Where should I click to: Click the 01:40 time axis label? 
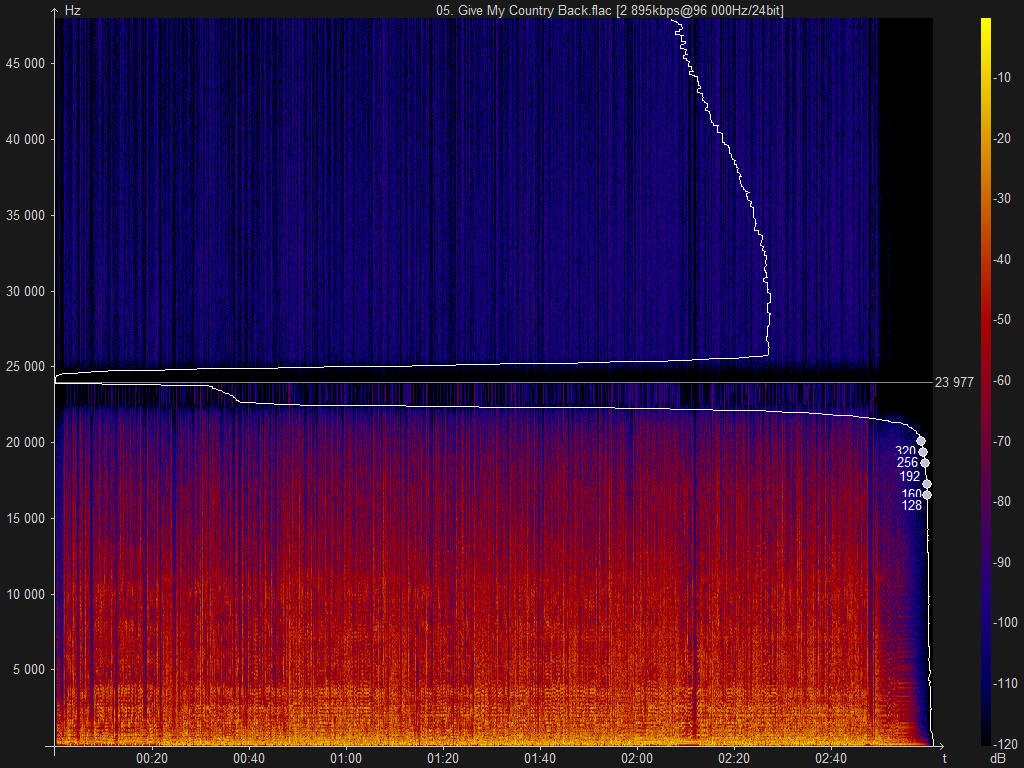pyautogui.click(x=540, y=759)
